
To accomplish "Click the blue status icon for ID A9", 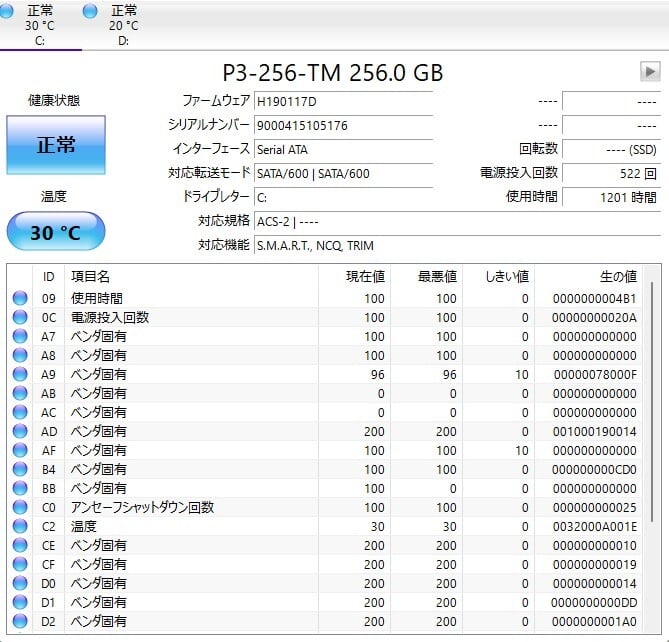I will click(20, 375).
